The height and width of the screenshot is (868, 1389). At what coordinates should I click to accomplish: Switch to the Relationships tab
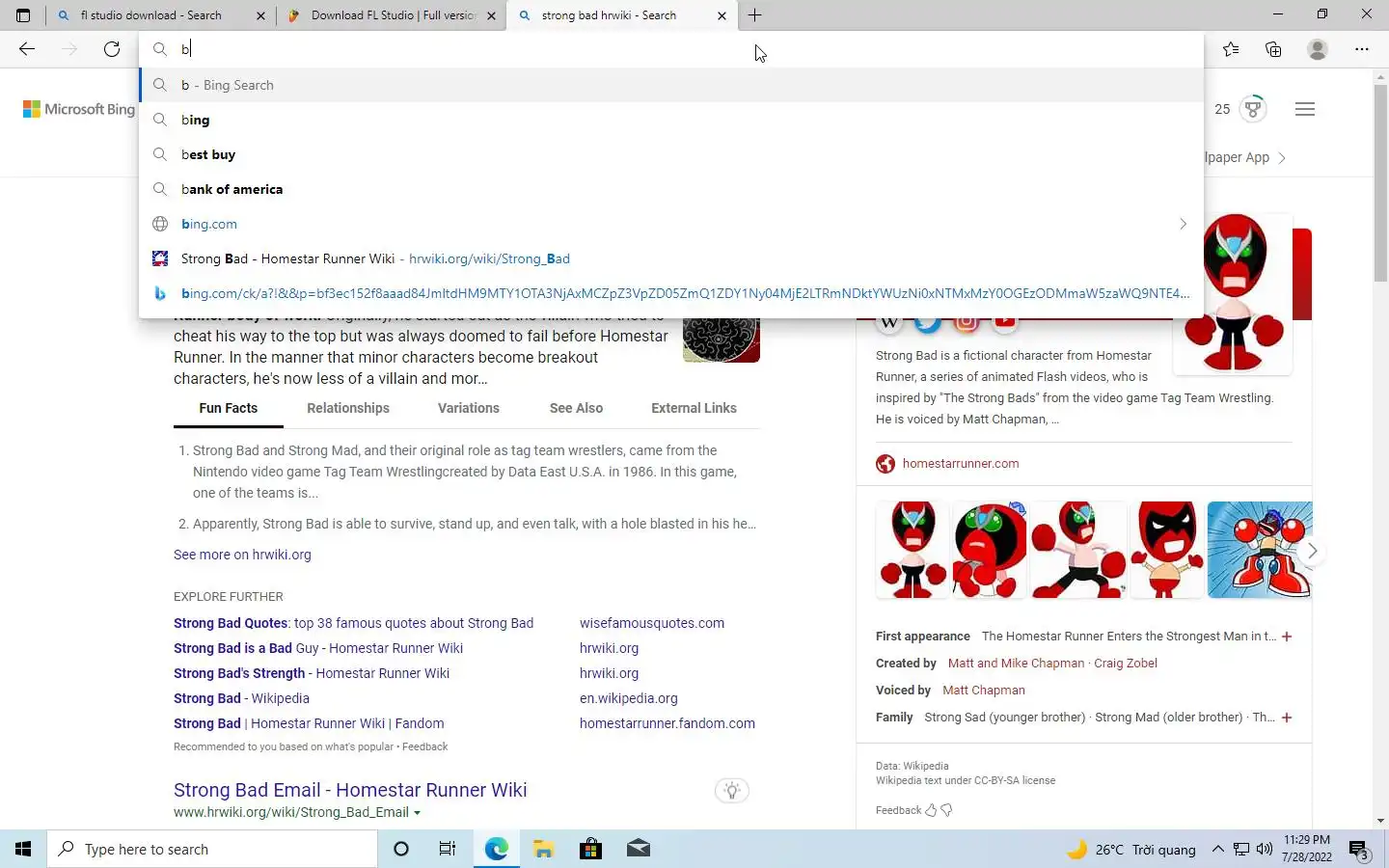(x=348, y=408)
